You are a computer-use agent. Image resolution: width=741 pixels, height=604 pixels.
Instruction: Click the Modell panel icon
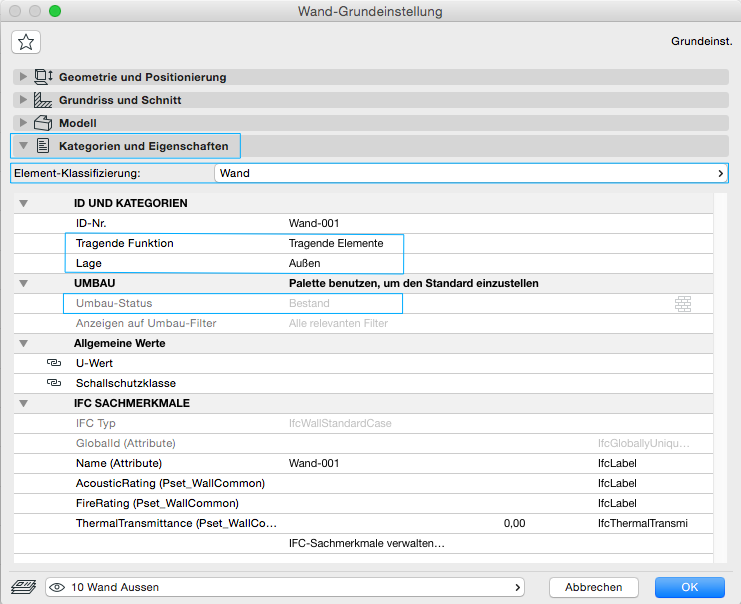coord(43,123)
